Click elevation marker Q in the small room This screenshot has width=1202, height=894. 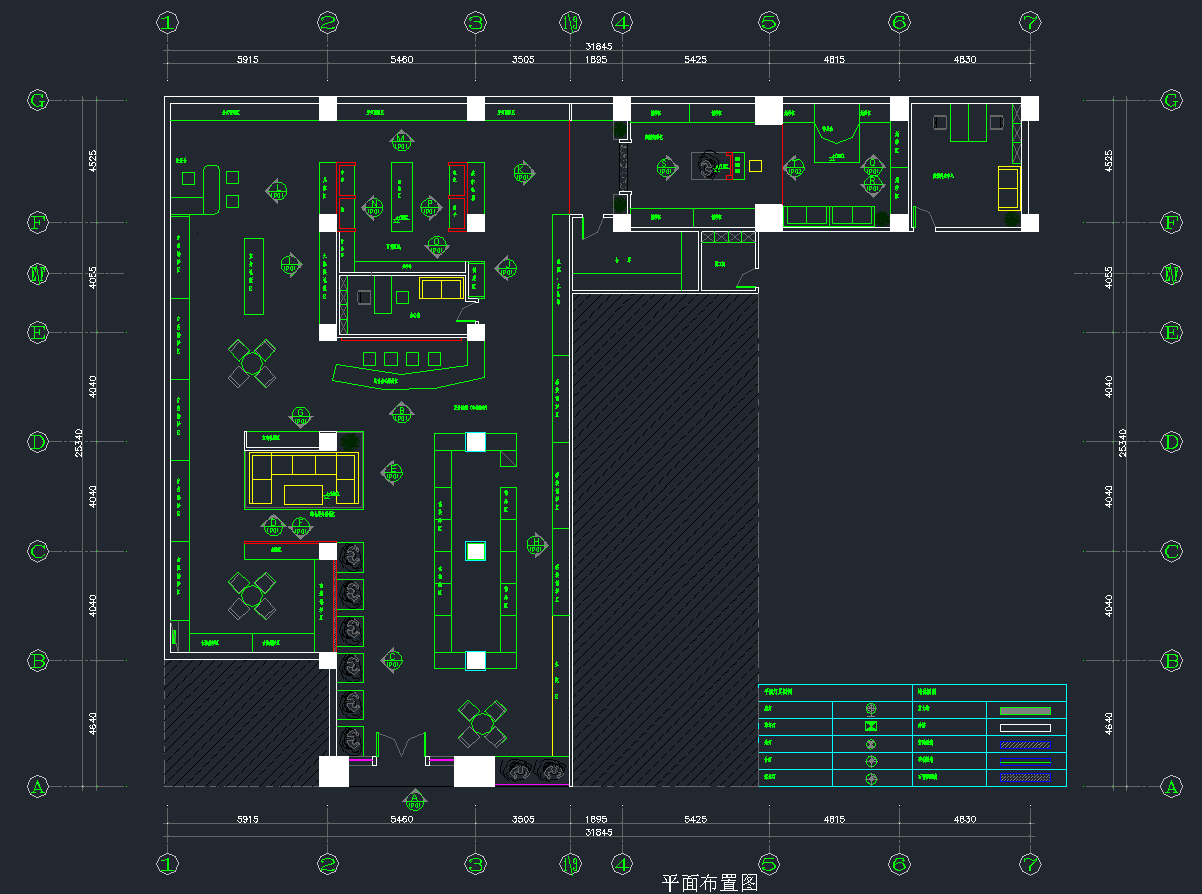[x=872, y=166]
